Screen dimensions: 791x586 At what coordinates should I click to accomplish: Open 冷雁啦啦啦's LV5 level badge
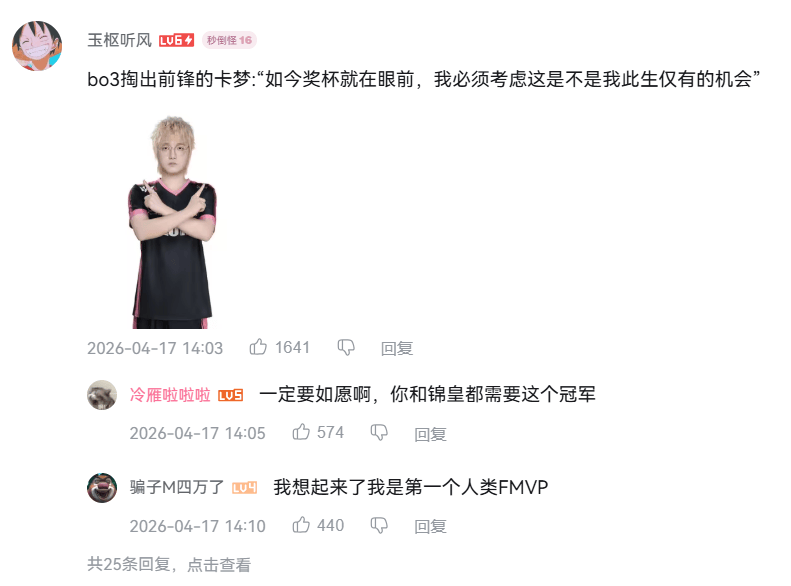231,395
